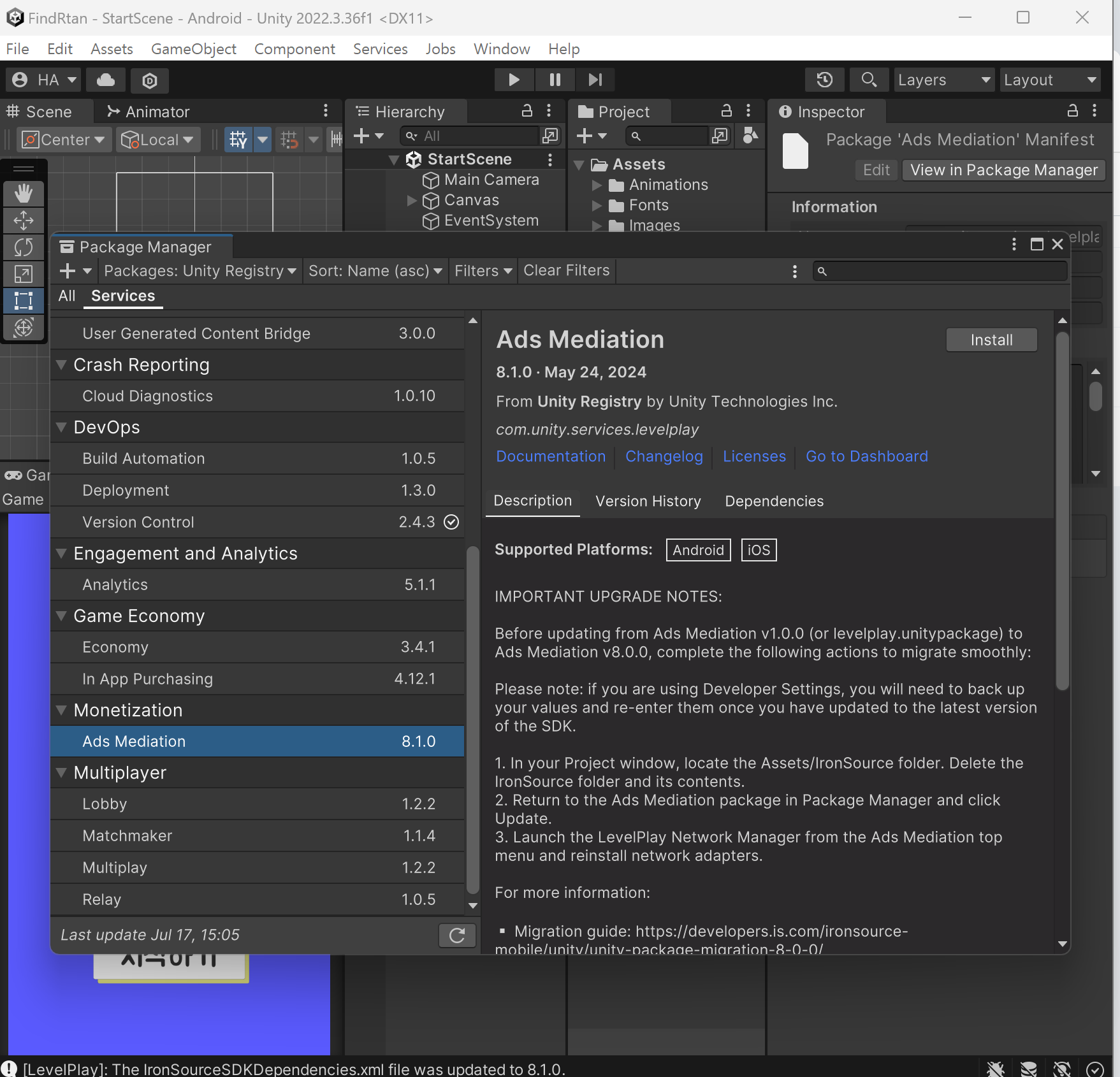
Task: Switch to Dependencies tab
Action: pyautogui.click(x=775, y=502)
